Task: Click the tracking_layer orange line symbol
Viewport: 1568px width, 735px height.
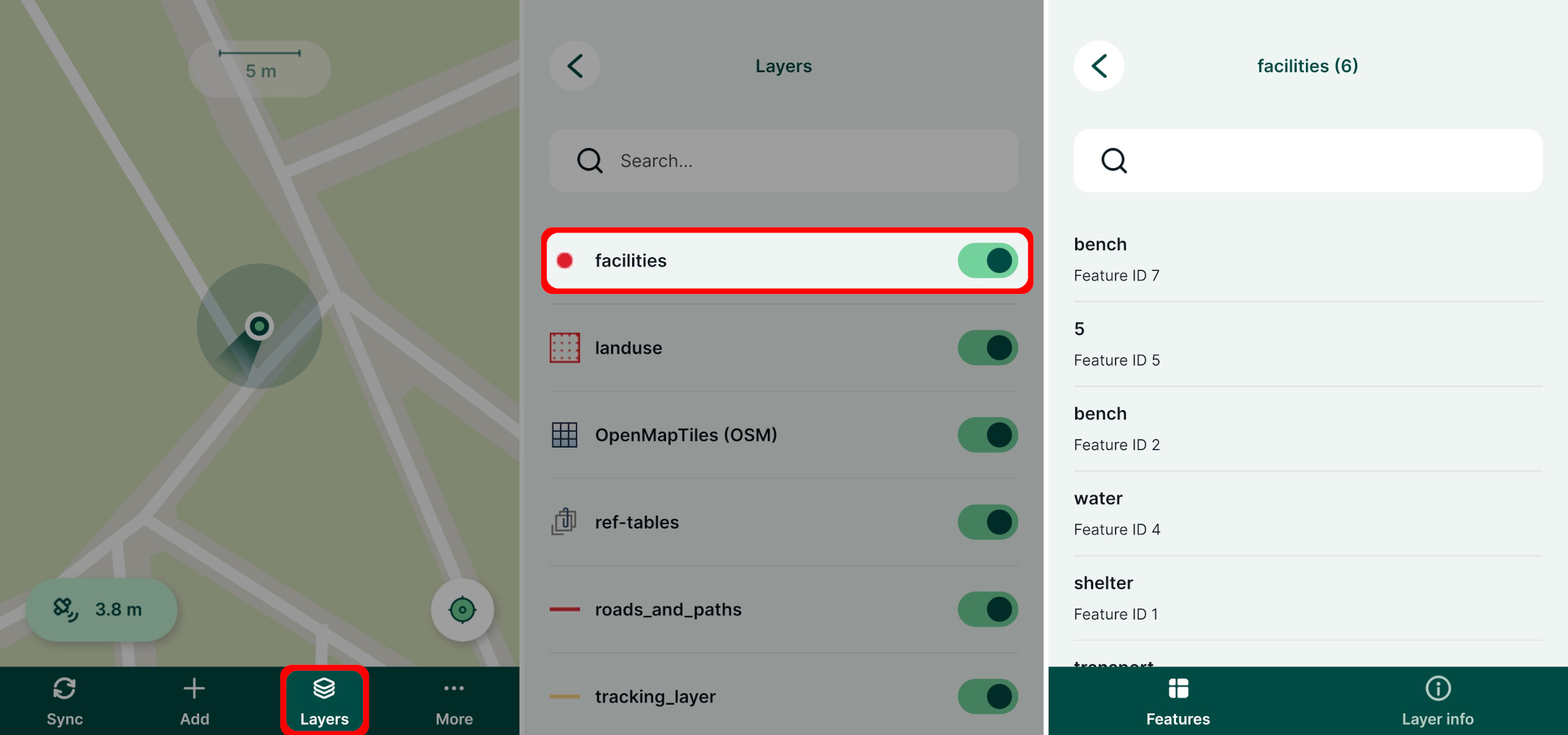Action: [565, 697]
